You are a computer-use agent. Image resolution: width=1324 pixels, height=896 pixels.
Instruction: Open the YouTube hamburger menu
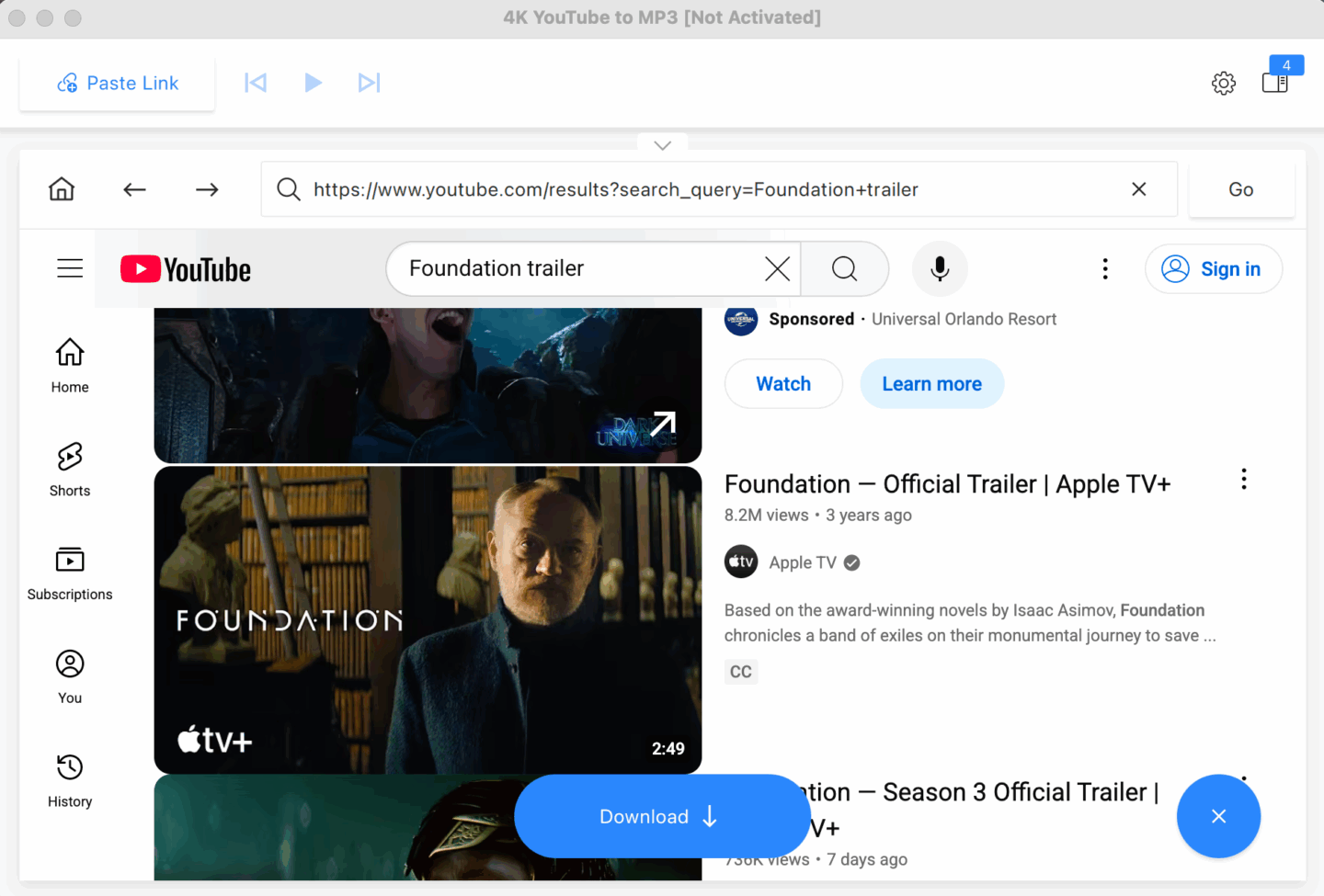click(70, 267)
